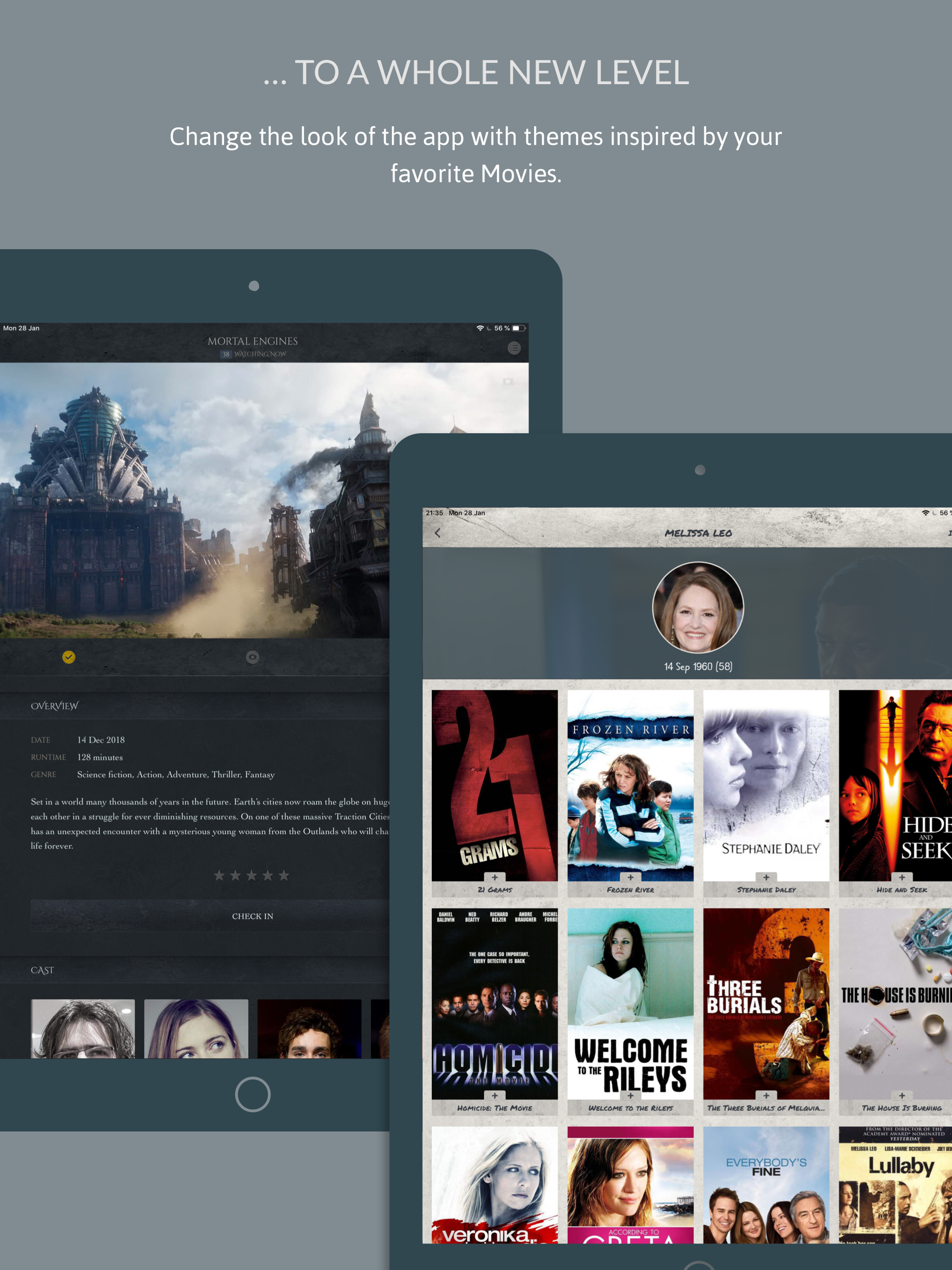Viewport: 952px width, 1270px height.
Task: Add 21 Grams using its plus icon
Action: pyautogui.click(x=495, y=877)
